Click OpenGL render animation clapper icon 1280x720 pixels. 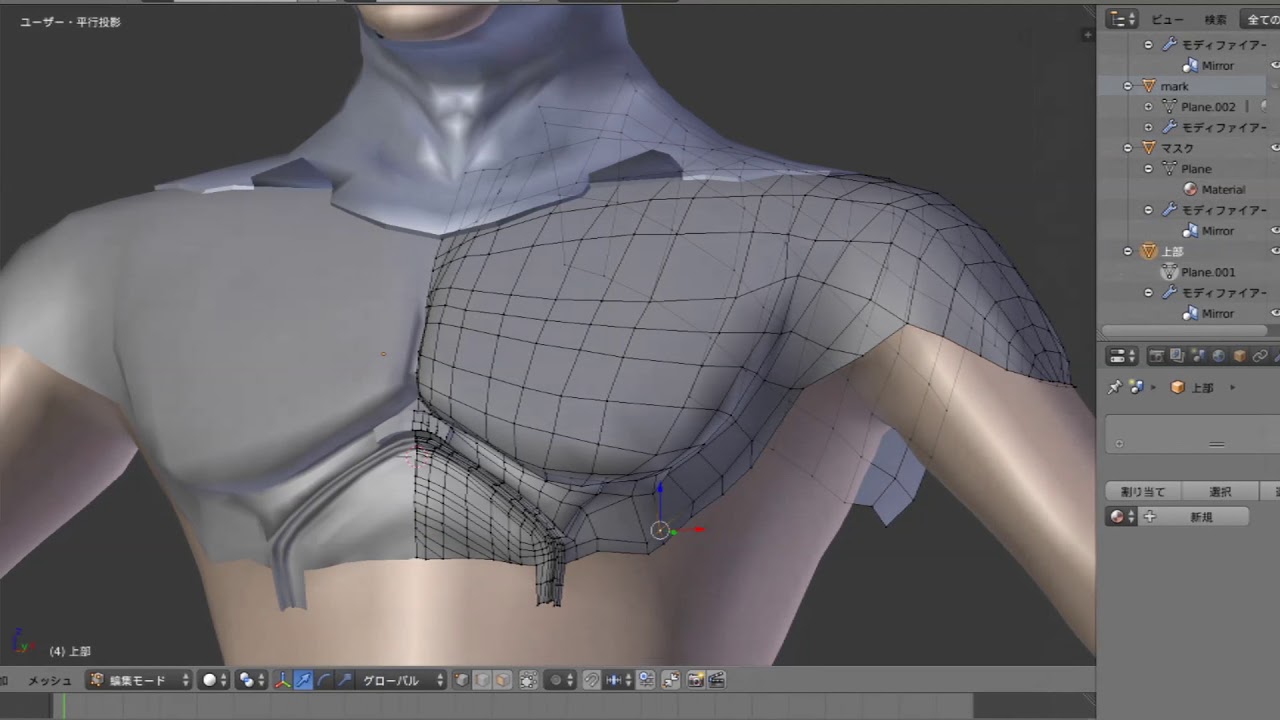(x=716, y=680)
